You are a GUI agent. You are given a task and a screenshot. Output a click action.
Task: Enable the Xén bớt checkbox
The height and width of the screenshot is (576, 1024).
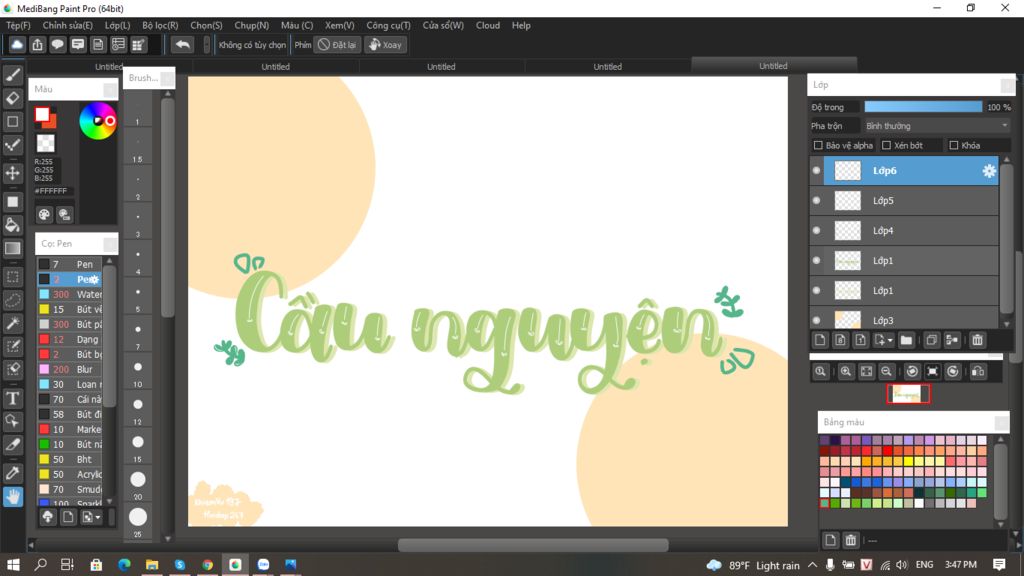point(886,145)
